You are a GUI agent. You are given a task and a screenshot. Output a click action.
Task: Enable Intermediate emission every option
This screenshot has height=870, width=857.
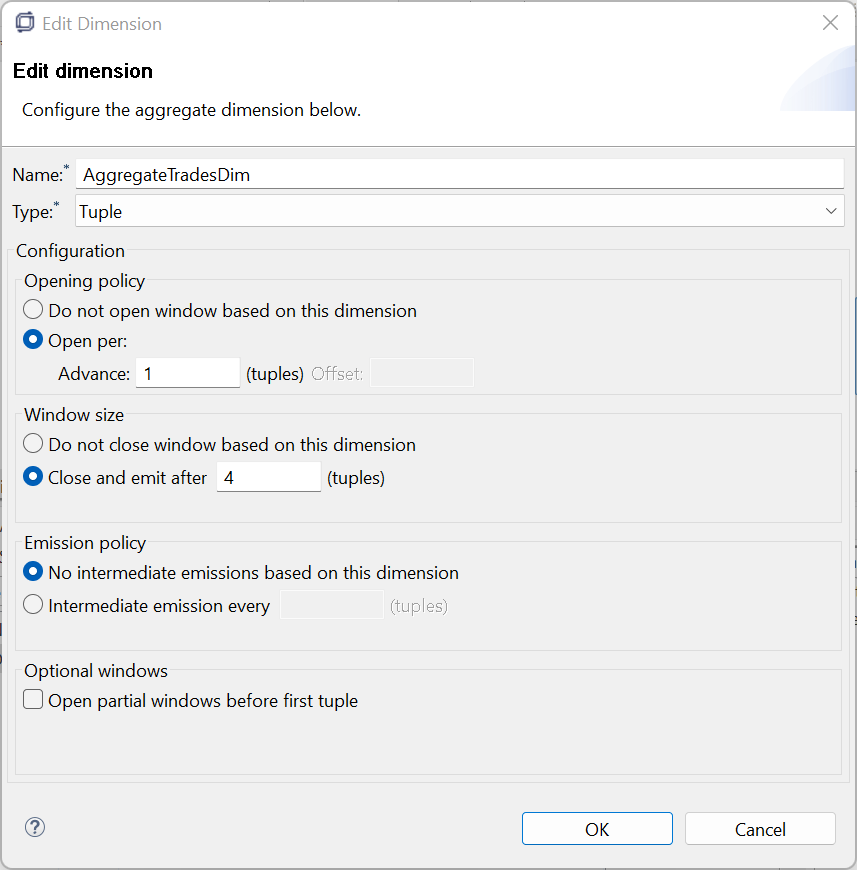click(34, 605)
